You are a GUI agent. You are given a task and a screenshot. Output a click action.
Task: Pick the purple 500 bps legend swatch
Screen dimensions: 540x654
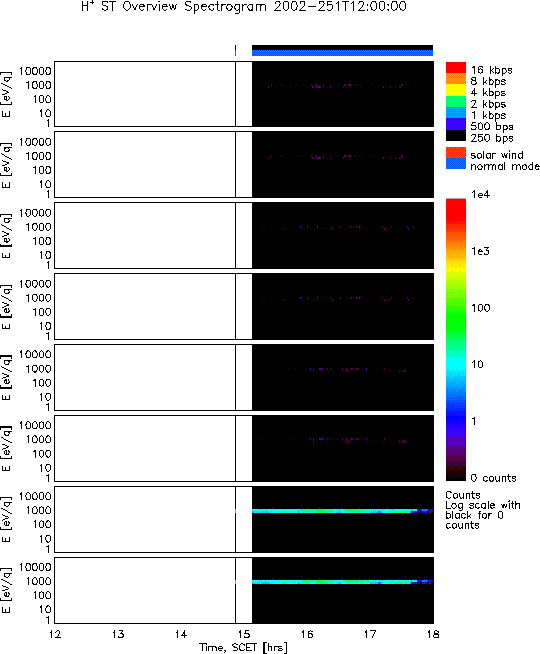pos(456,124)
